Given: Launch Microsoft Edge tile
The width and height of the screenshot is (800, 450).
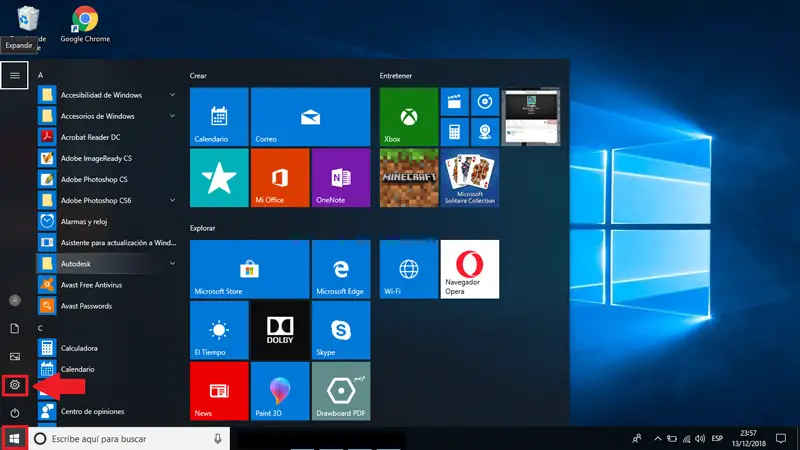Looking at the screenshot, I should coord(341,269).
